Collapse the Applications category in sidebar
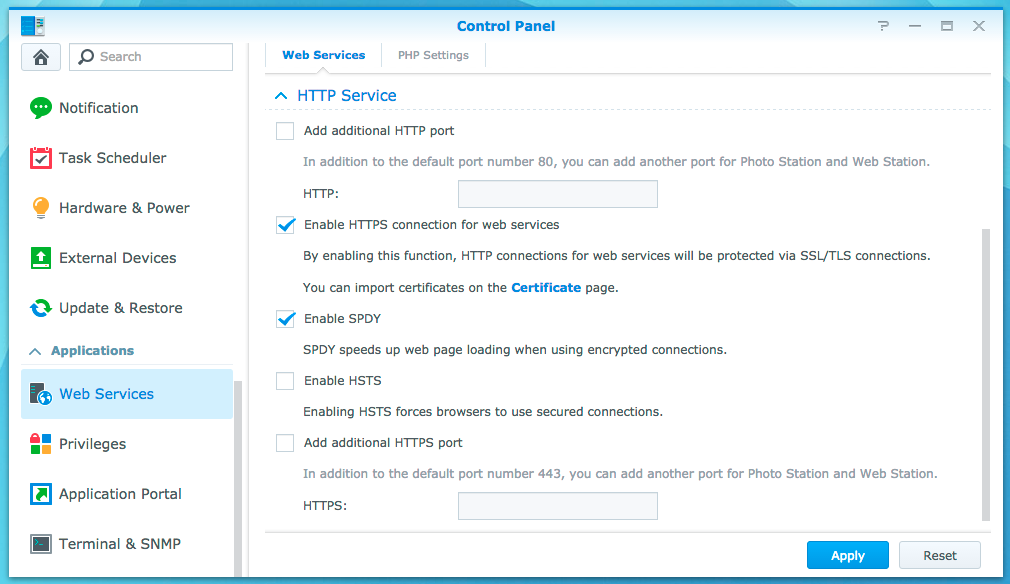 (35, 351)
